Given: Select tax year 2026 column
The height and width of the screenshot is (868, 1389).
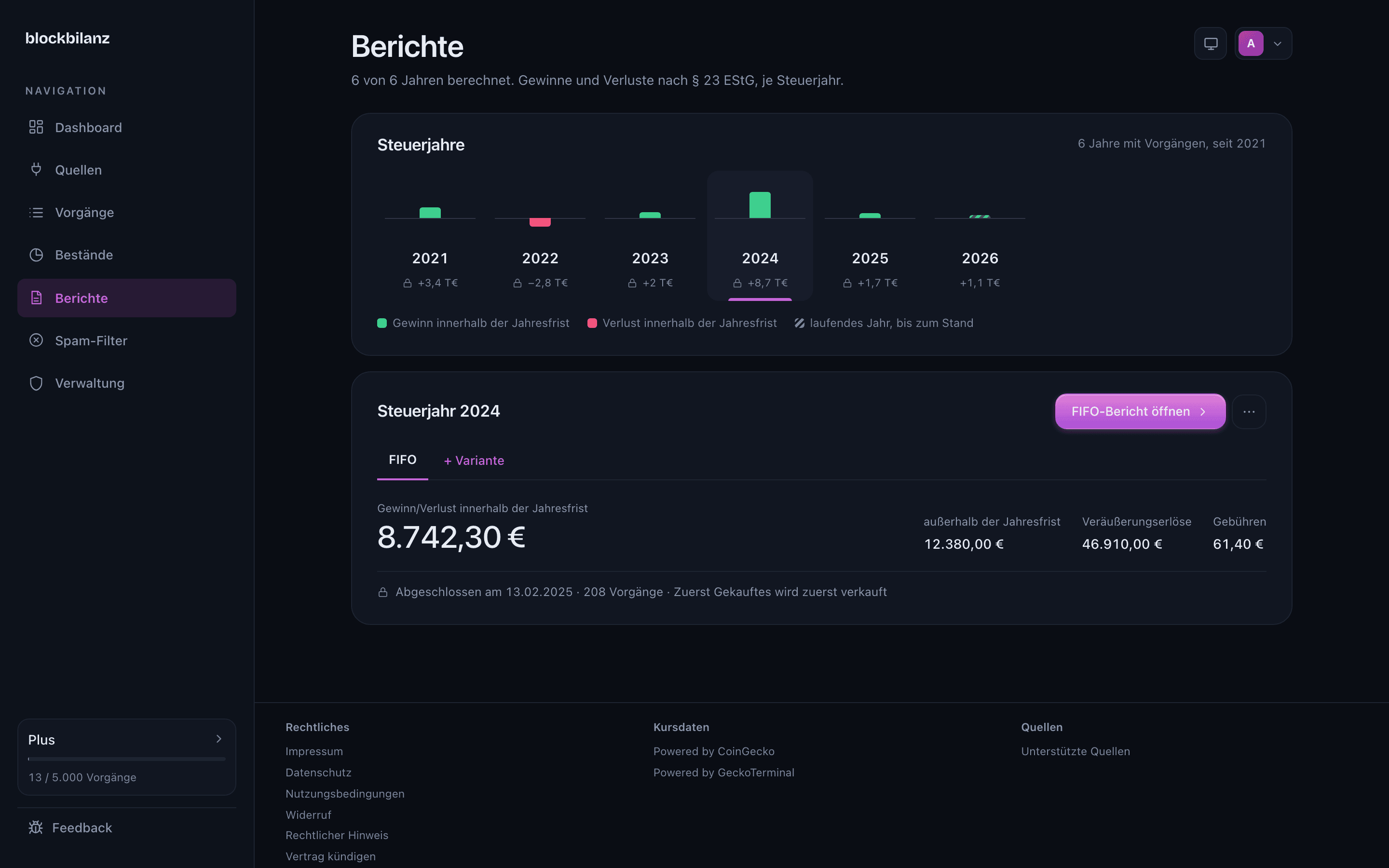Looking at the screenshot, I should coord(980,235).
